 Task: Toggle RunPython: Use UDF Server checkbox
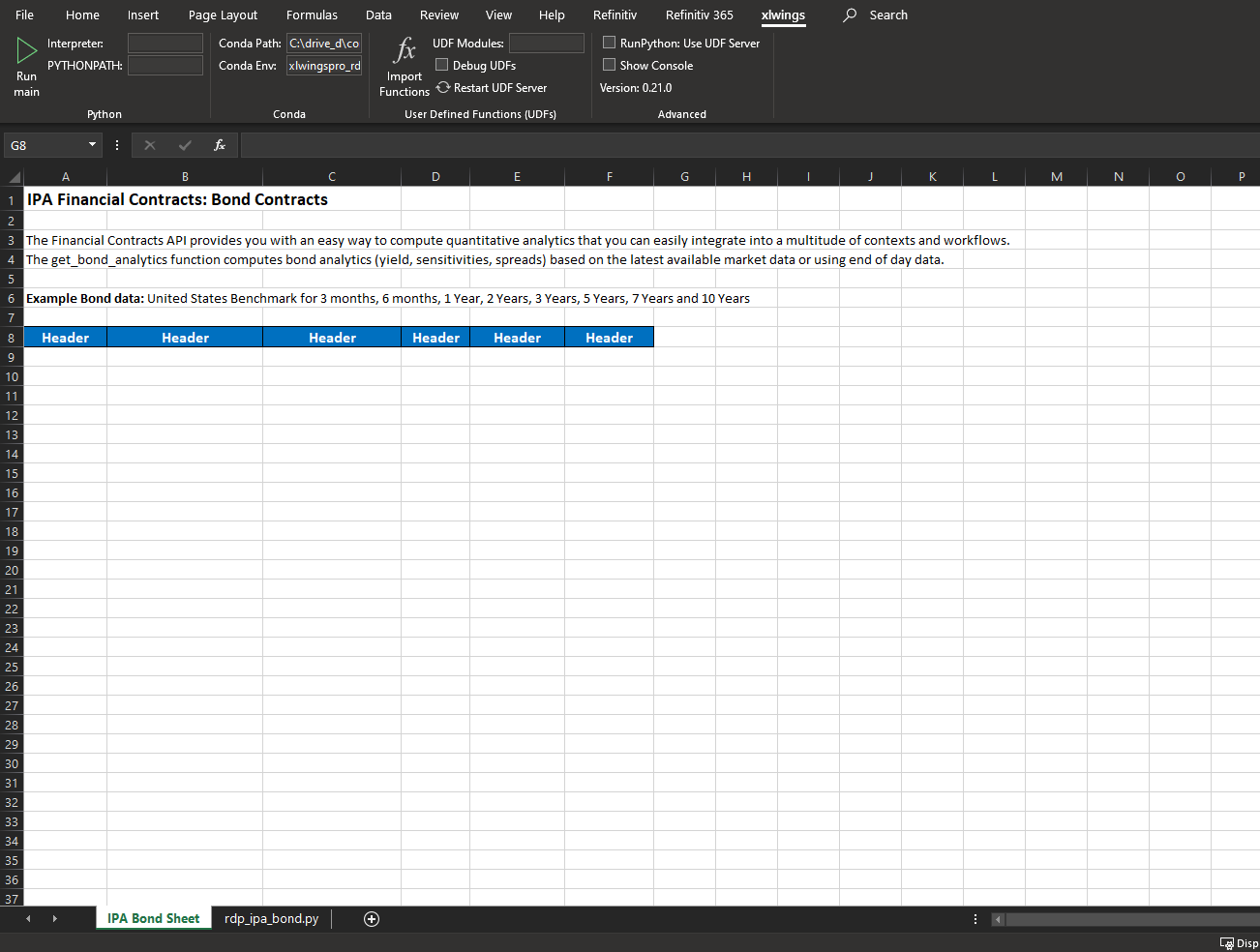coord(610,43)
